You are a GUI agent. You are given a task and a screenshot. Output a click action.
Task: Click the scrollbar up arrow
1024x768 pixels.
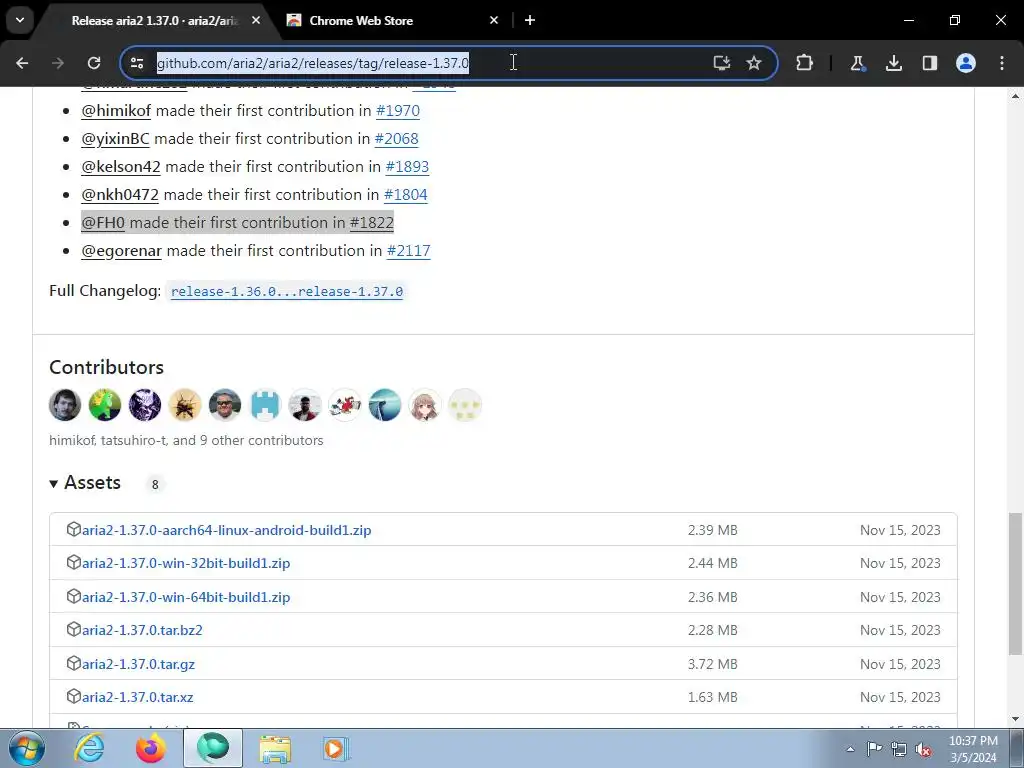(x=1015, y=96)
